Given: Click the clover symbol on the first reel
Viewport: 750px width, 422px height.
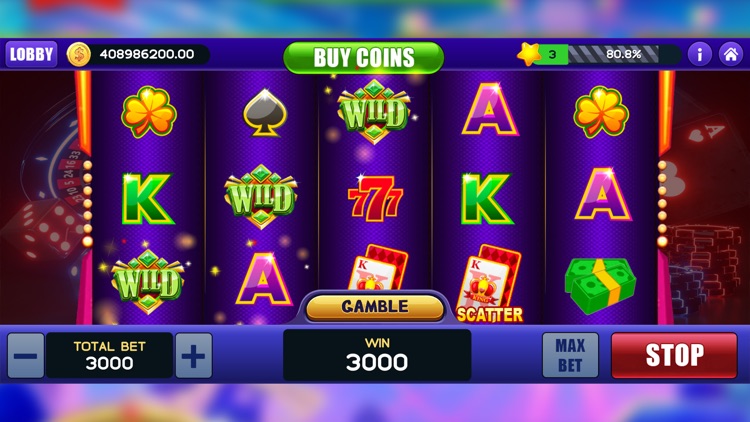Looking at the screenshot, I should click(x=149, y=112).
